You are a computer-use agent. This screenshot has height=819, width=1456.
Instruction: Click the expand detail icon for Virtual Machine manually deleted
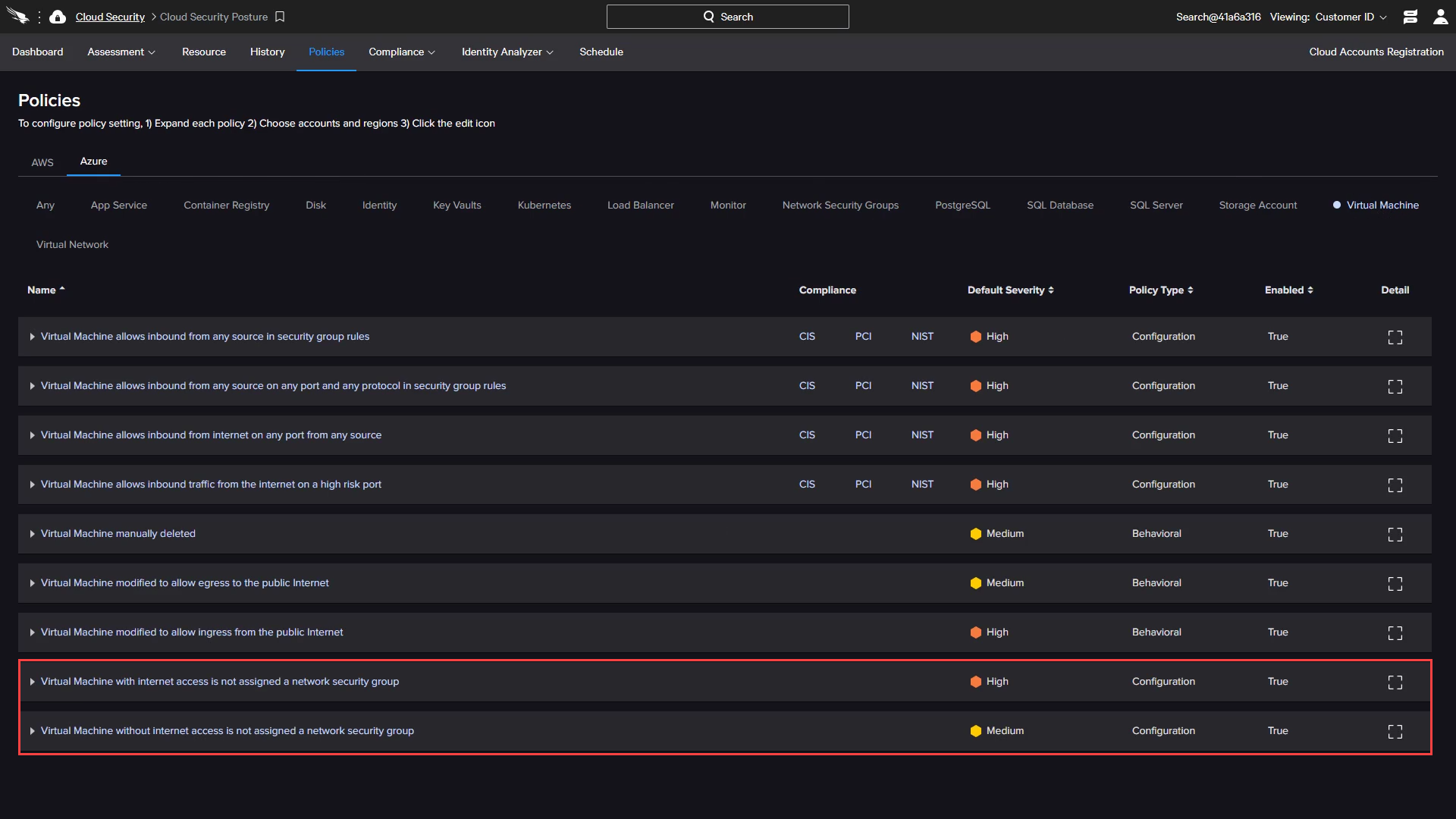coord(1395,534)
